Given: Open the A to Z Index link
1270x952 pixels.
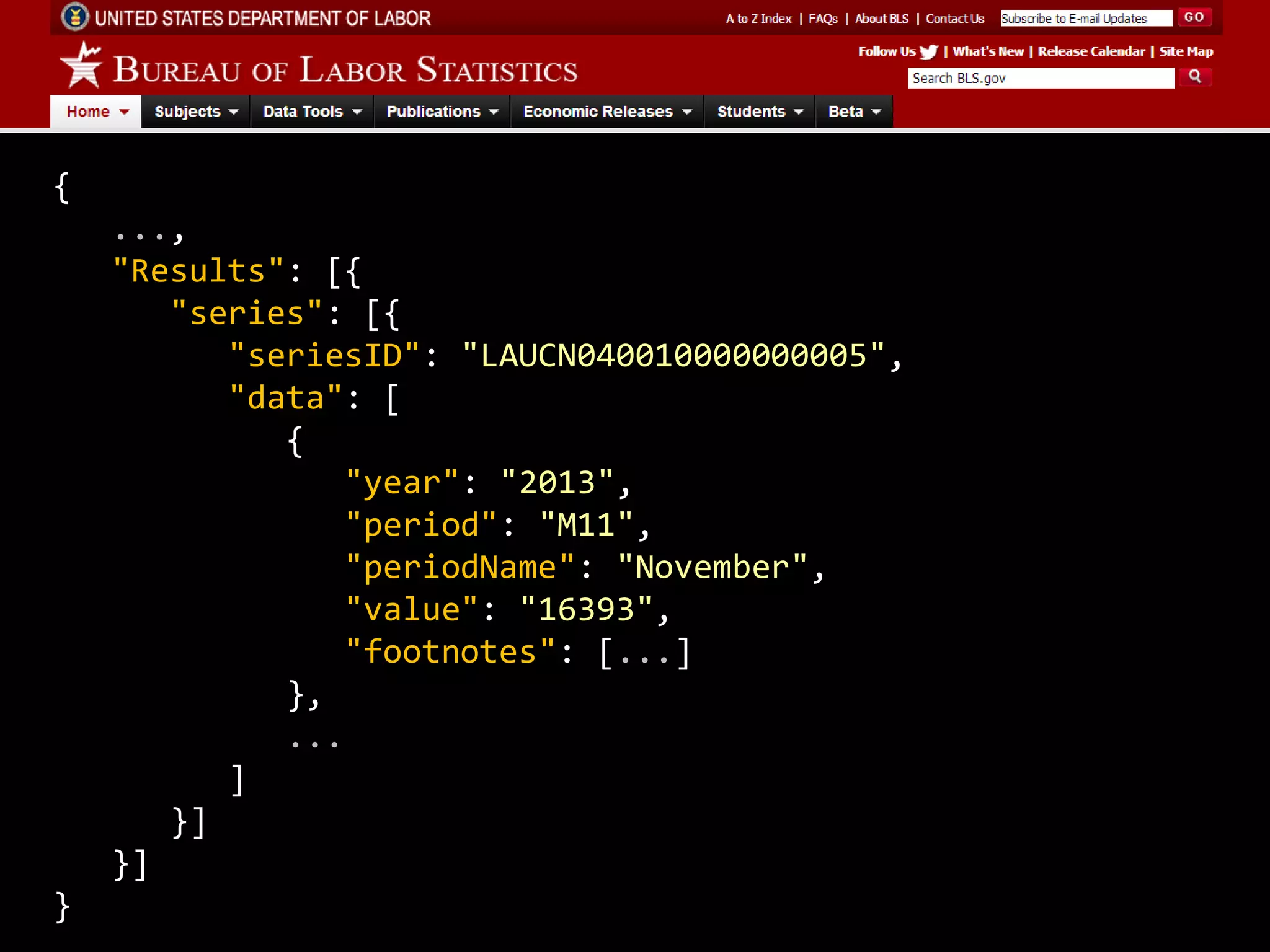Looking at the screenshot, I should click(758, 19).
